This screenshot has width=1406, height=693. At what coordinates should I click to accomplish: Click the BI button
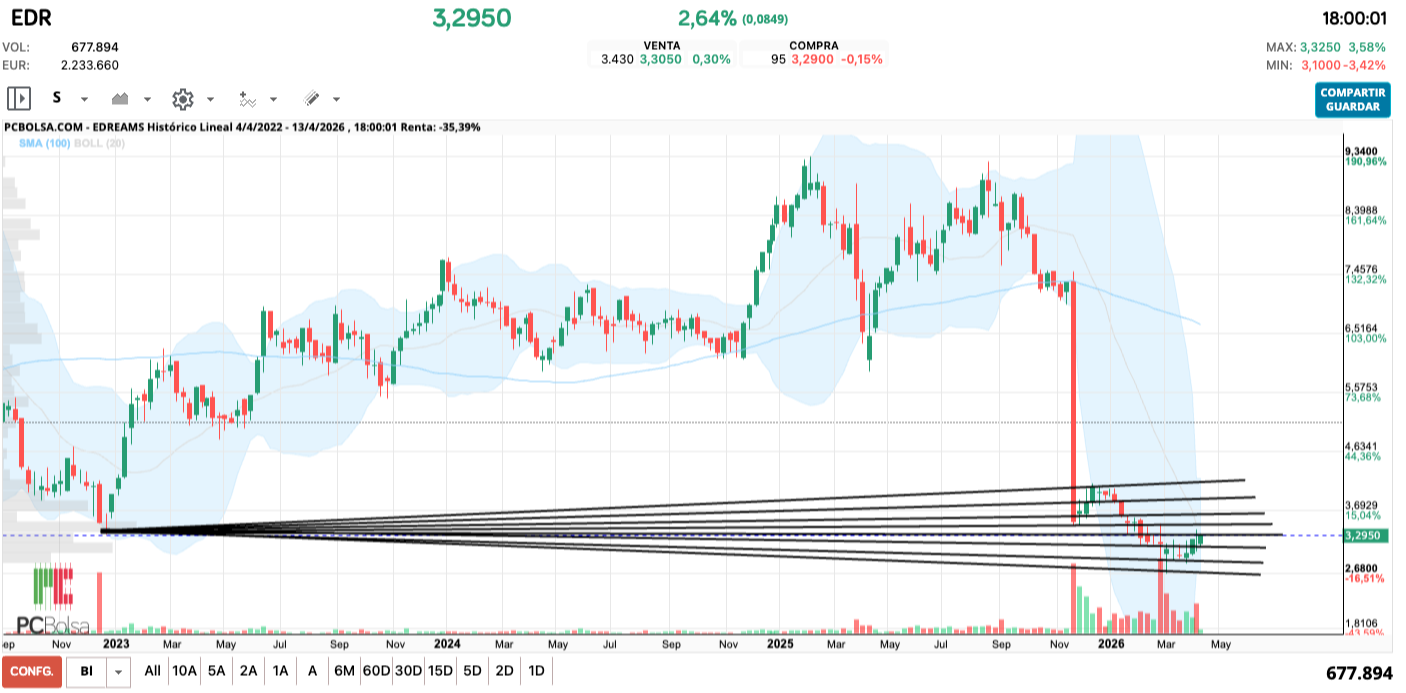point(86,672)
